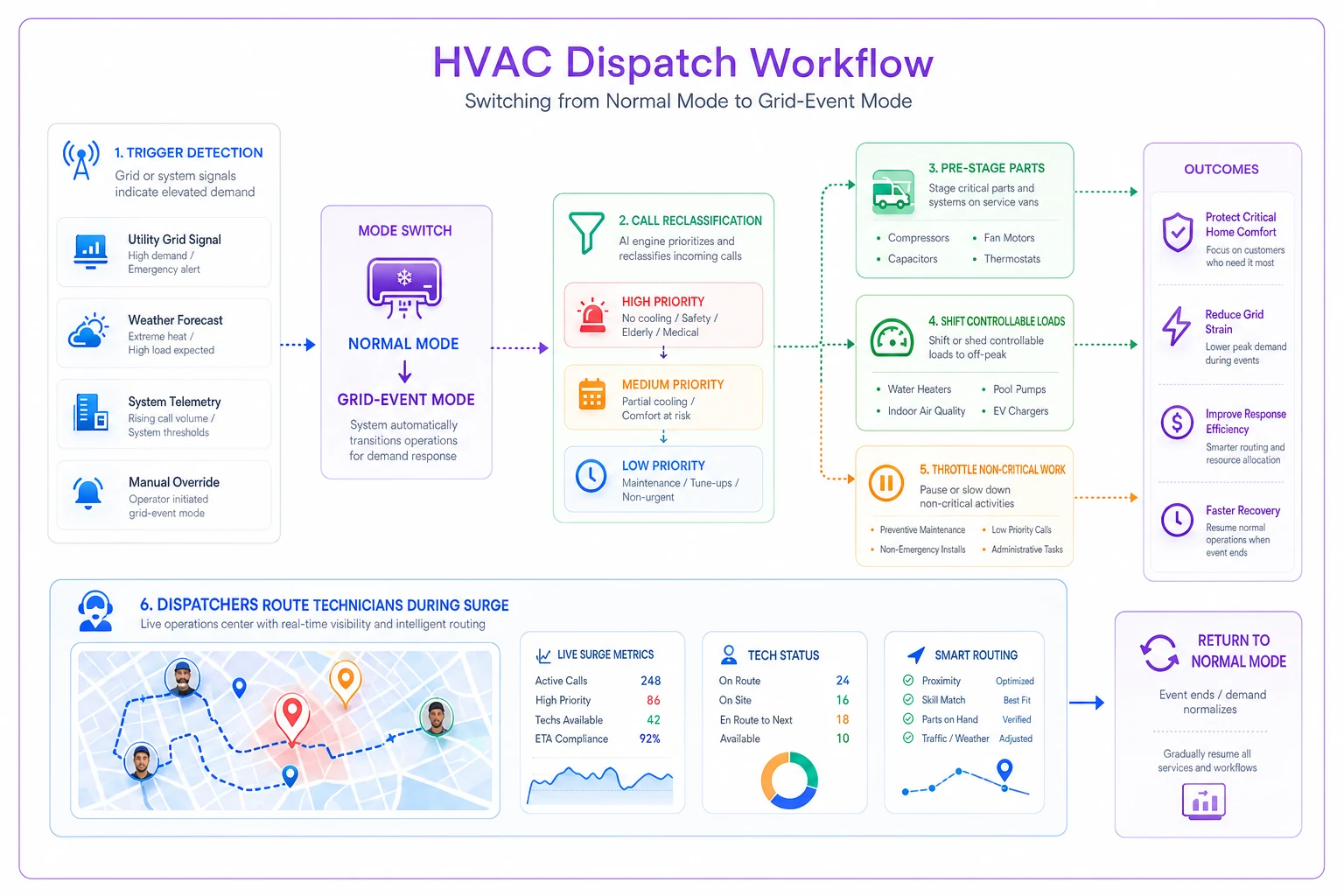
Task: Select the purple bar chart icon under Return to Normal Mode
Action: click(x=1204, y=801)
